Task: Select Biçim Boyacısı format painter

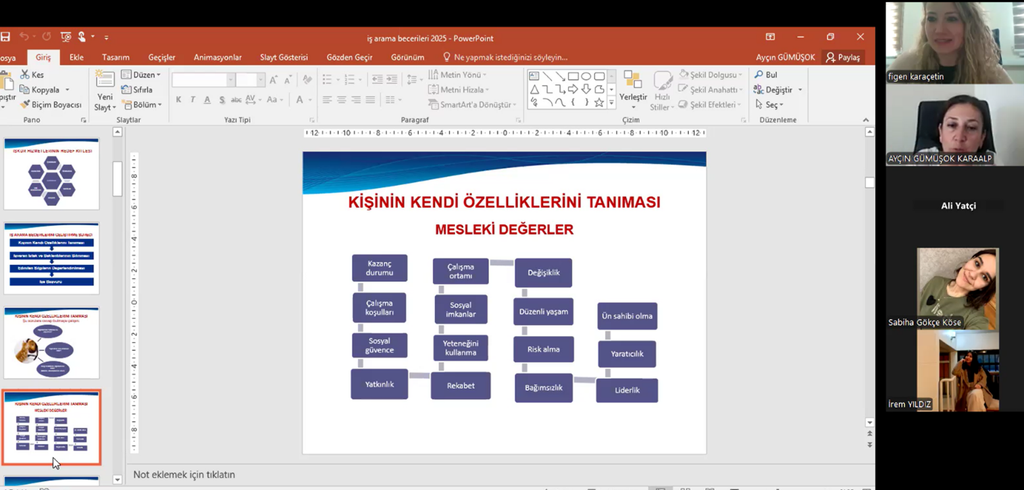Action: [51, 105]
